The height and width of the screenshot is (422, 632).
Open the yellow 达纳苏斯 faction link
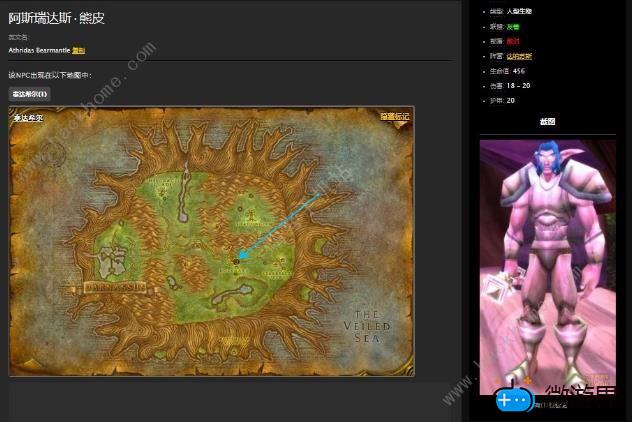pos(519,56)
